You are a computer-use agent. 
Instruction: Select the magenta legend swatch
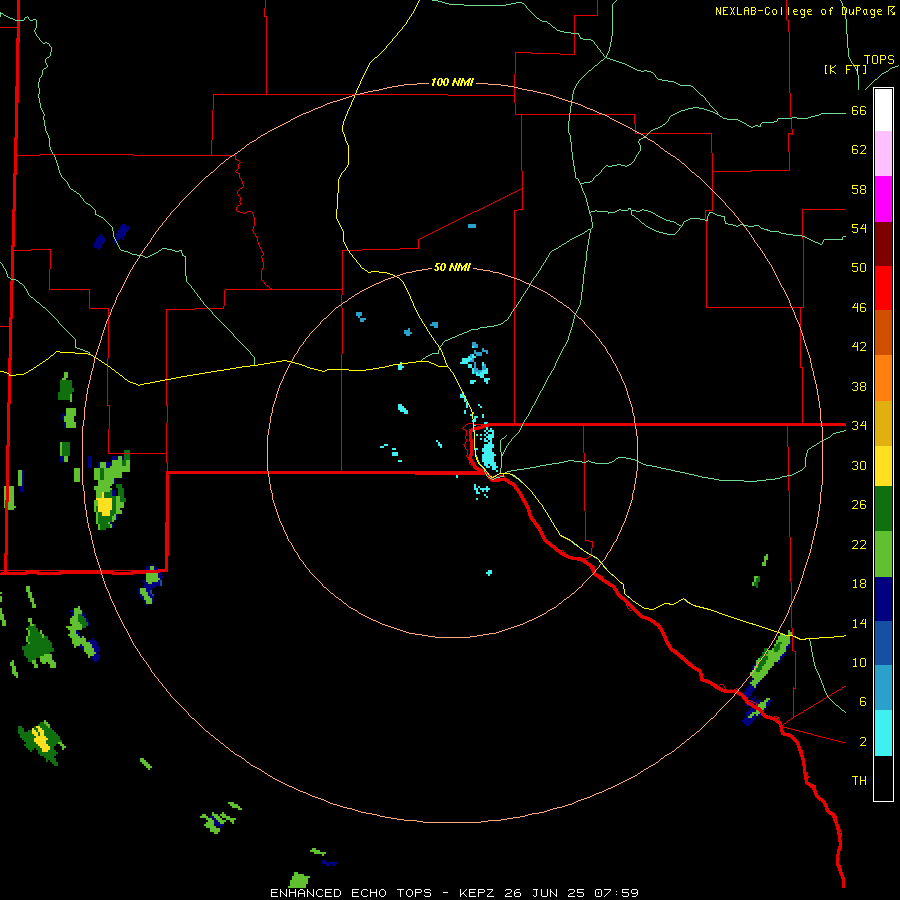(883, 199)
